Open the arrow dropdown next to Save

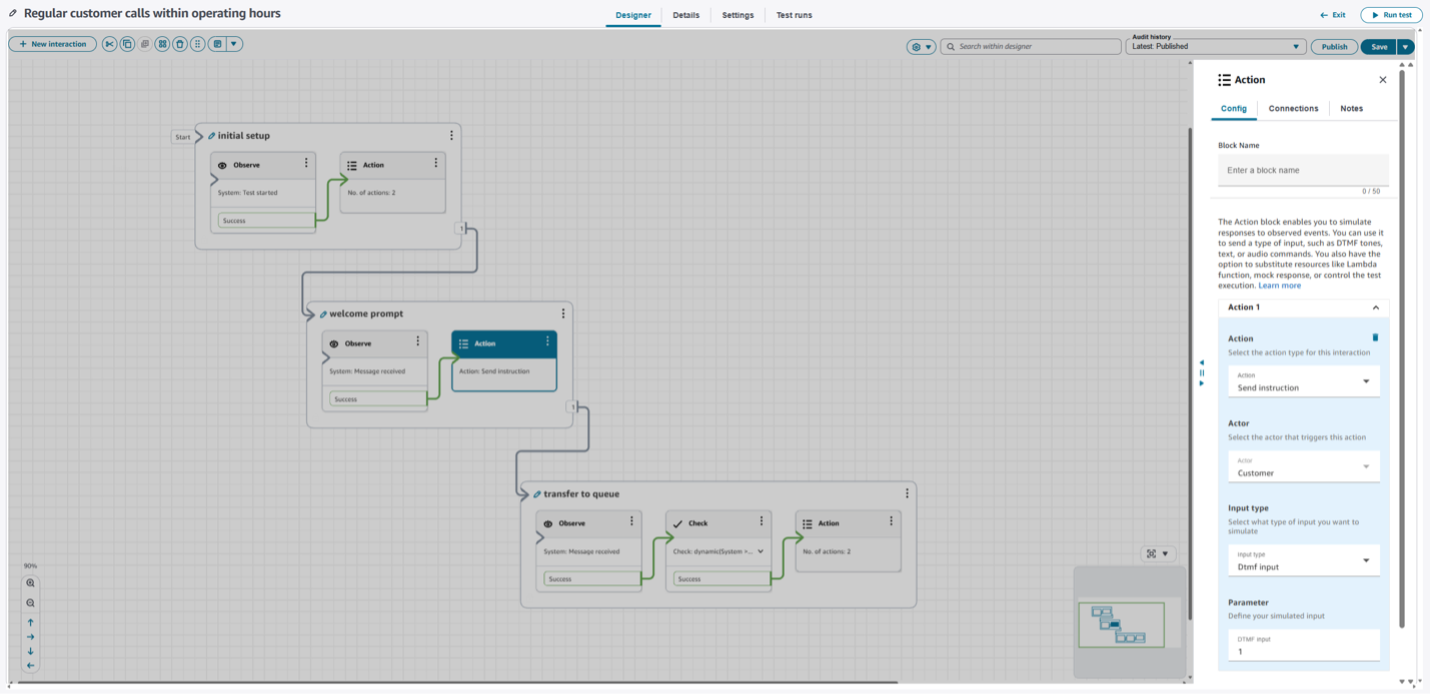tap(1406, 47)
